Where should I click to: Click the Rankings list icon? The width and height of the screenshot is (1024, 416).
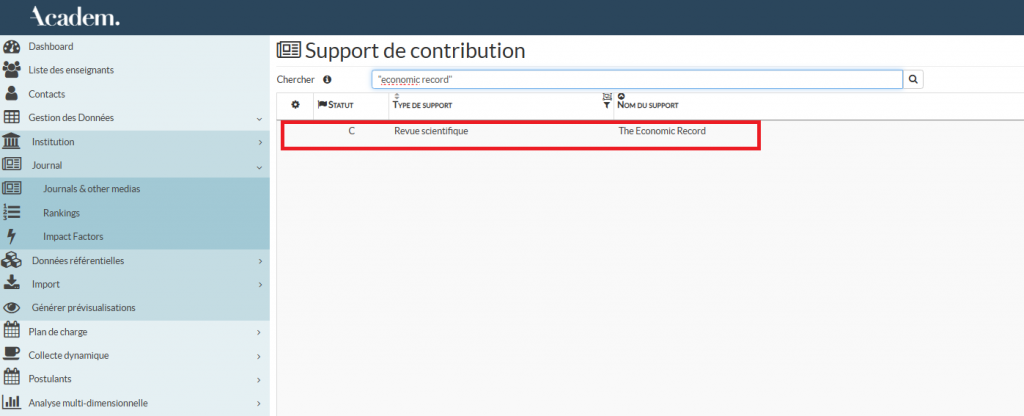click(x=12, y=213)
